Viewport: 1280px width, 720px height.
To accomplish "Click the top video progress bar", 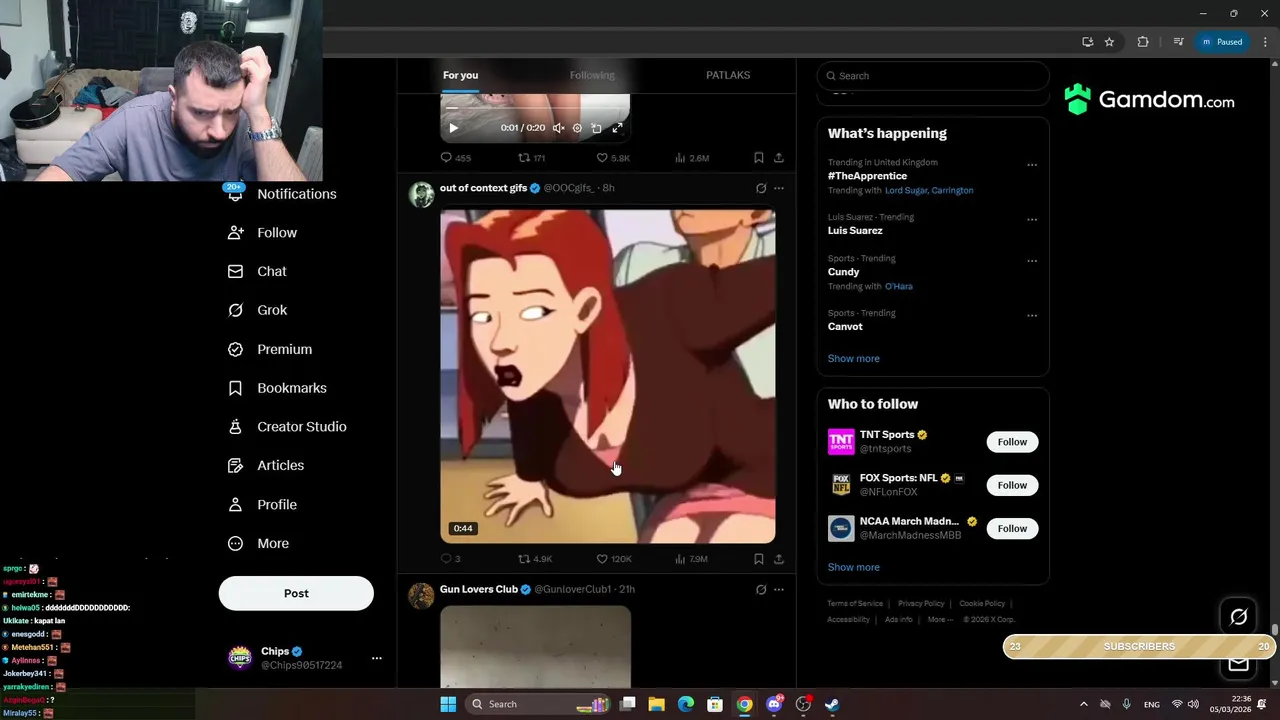I will pyautogui.click(x=535, y=108).
